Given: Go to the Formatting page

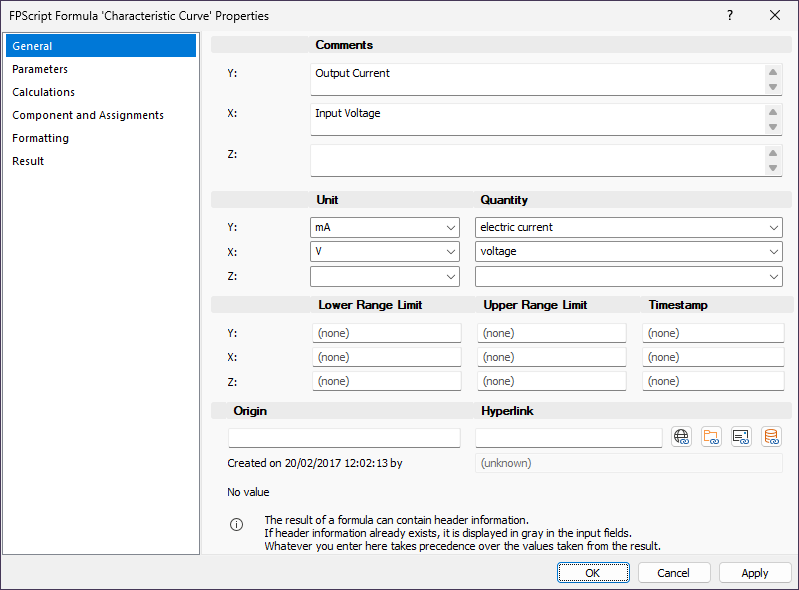Looking at the screenshot, I should tap(40, 138).
